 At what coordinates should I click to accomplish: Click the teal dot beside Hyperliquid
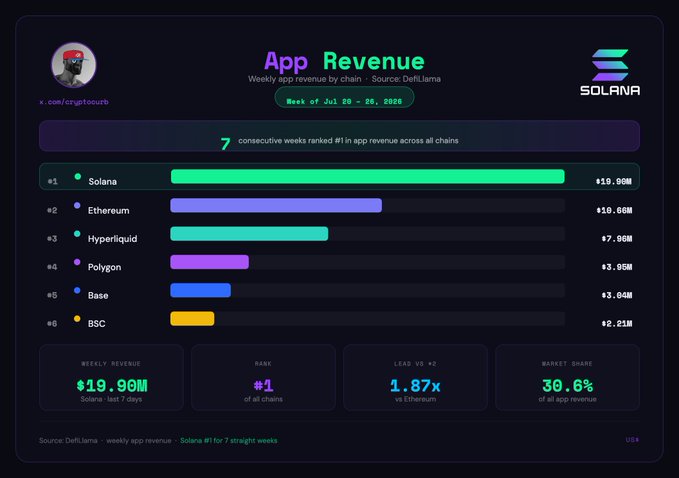tap(77, 234)
